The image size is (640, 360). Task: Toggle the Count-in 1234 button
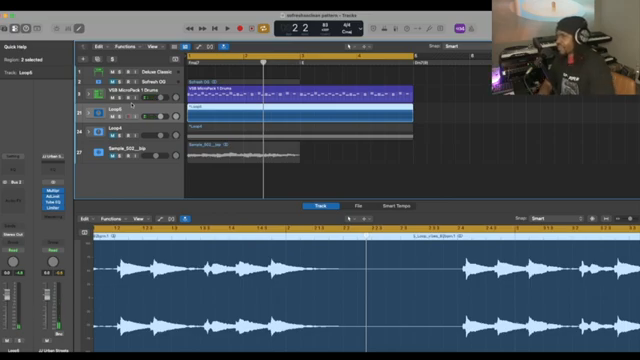(460, 29)
